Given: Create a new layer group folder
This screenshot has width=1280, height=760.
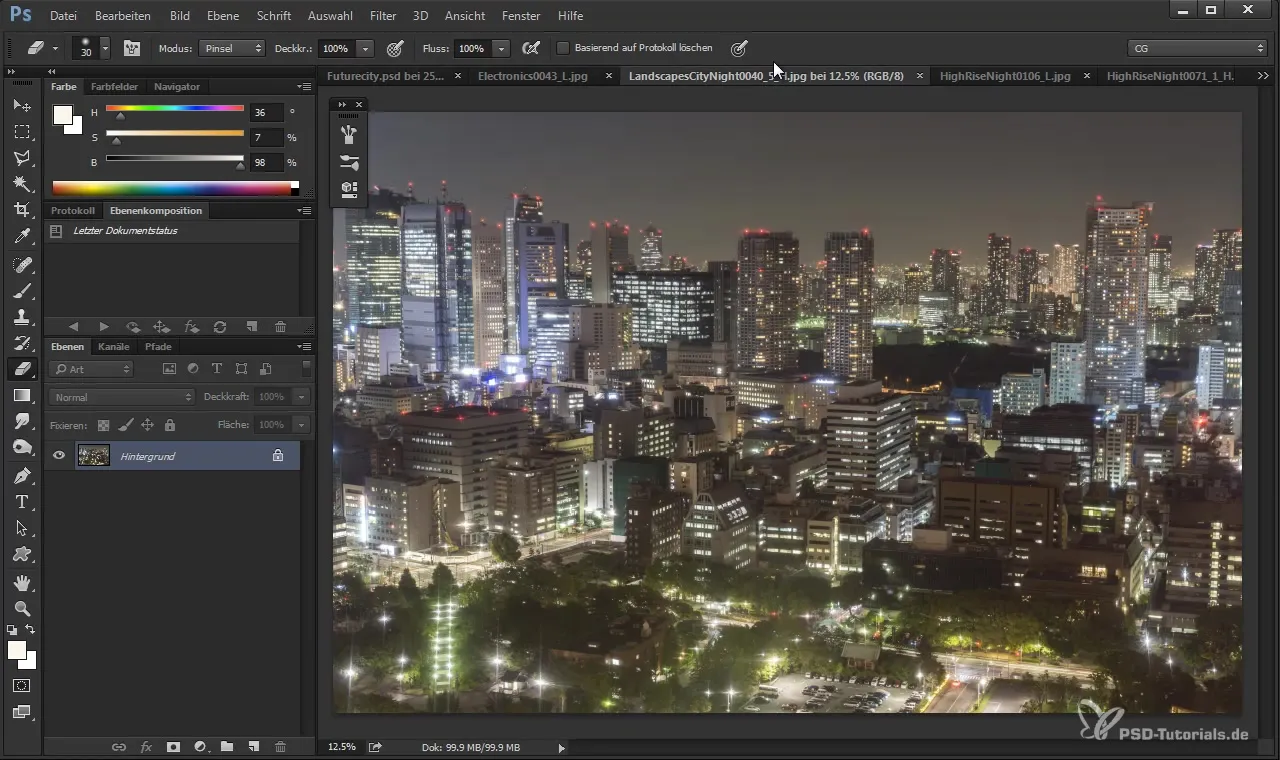Looking at the screenshot, I should [x=227, y=746].
